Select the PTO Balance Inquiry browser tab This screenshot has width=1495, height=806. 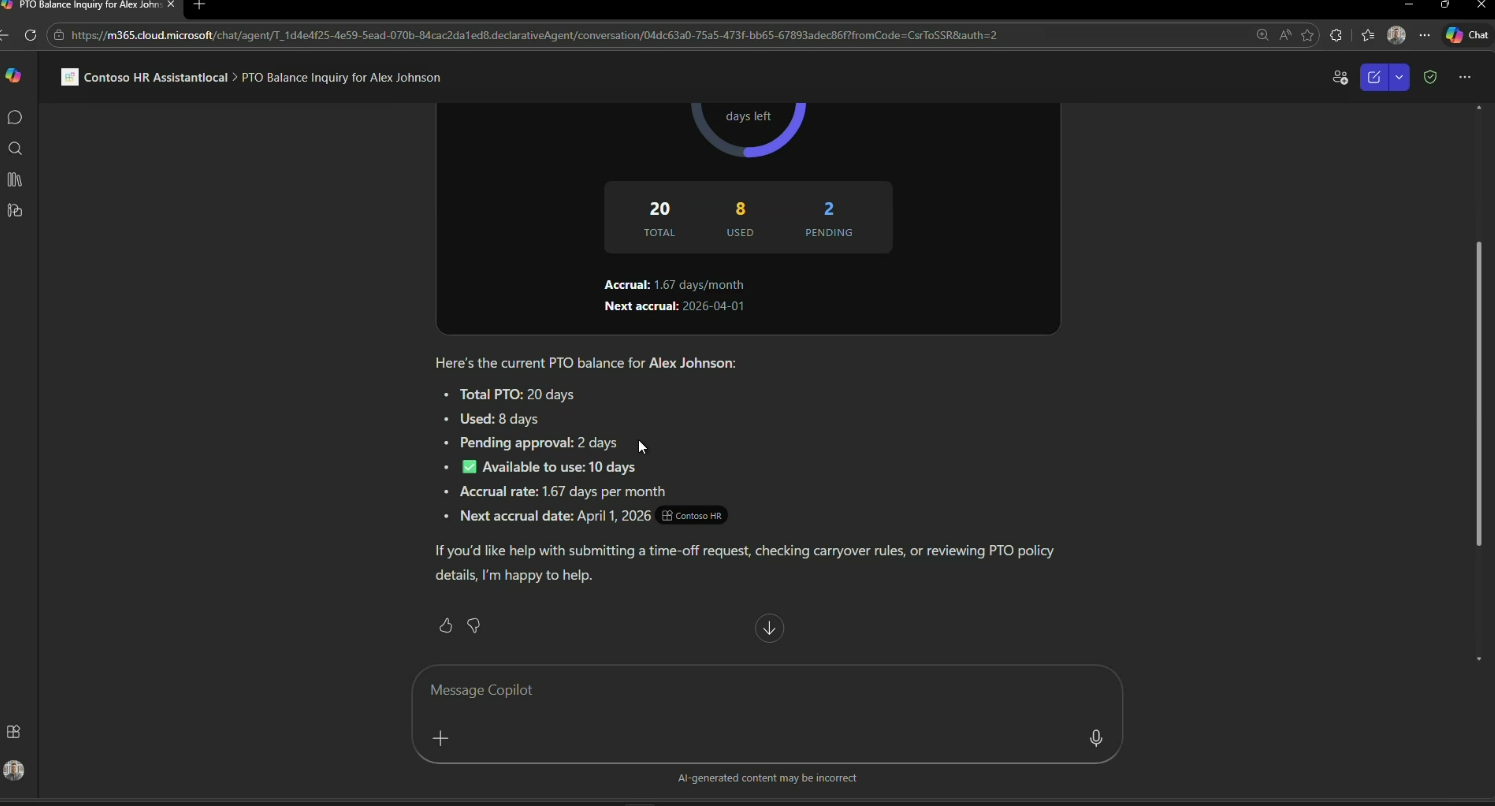tap(88, 6)
